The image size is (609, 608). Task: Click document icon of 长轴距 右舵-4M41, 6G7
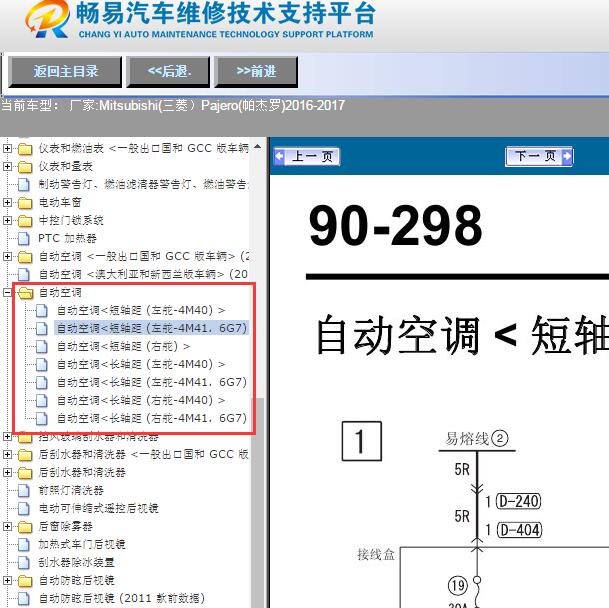tap(42, 418)
